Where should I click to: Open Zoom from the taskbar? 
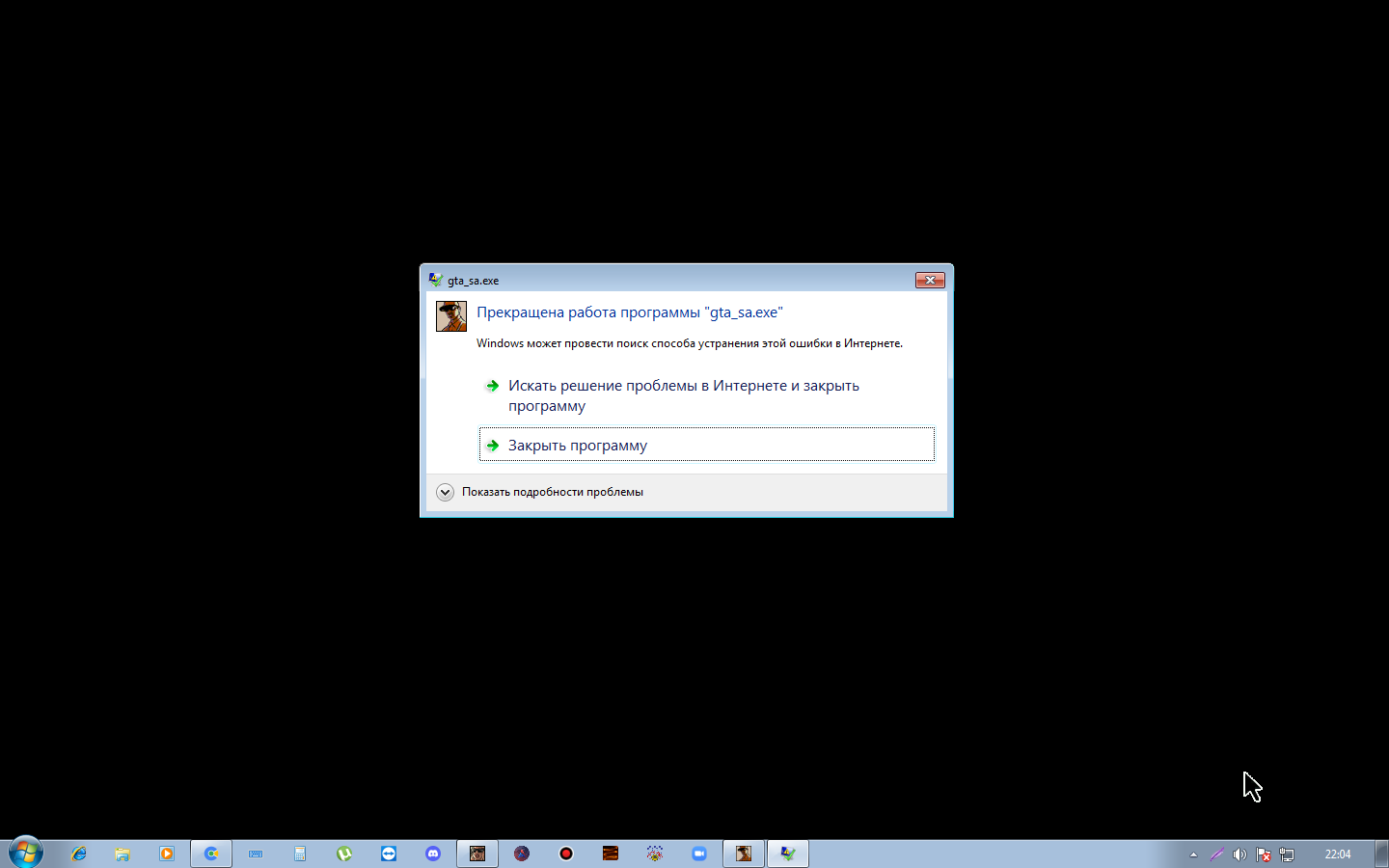pyautogui.click(x=699, y=854)
